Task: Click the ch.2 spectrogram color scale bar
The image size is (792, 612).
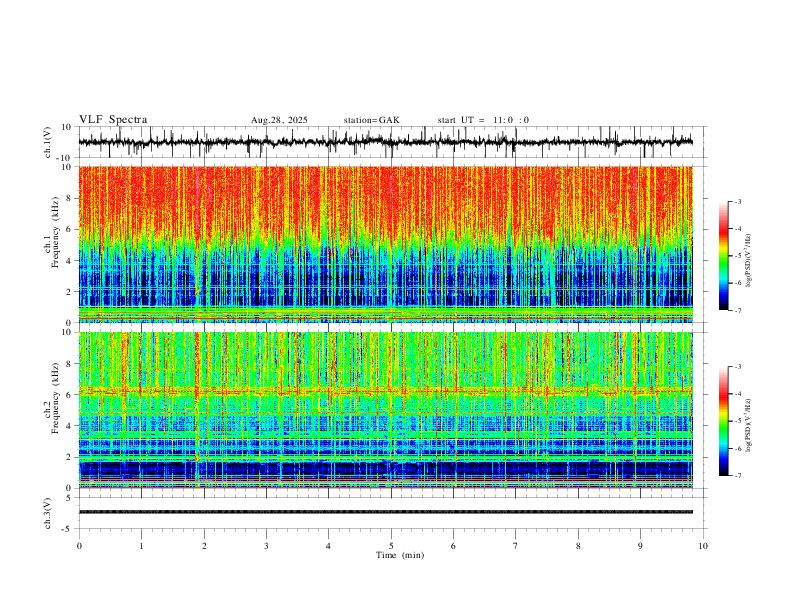Action: 724,421
